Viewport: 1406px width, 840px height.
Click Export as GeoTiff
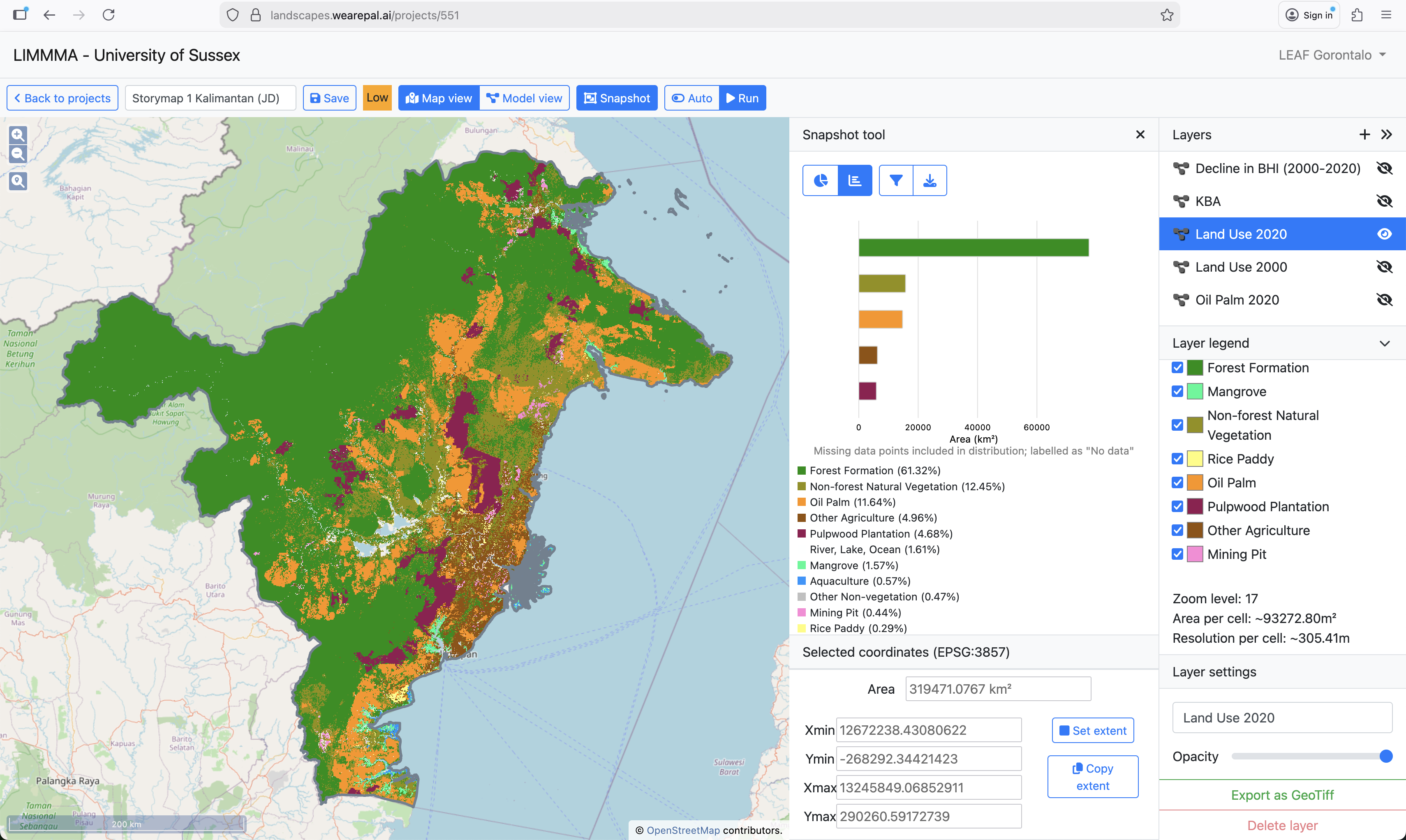click(1282, 795)
